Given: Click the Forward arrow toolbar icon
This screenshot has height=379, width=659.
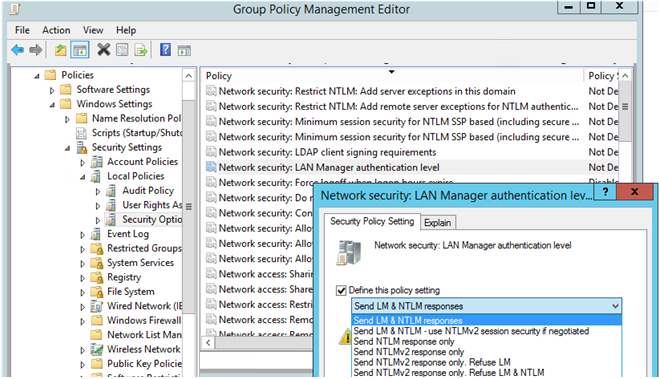Looking at the screenshot, I should (x=36, y=50).
